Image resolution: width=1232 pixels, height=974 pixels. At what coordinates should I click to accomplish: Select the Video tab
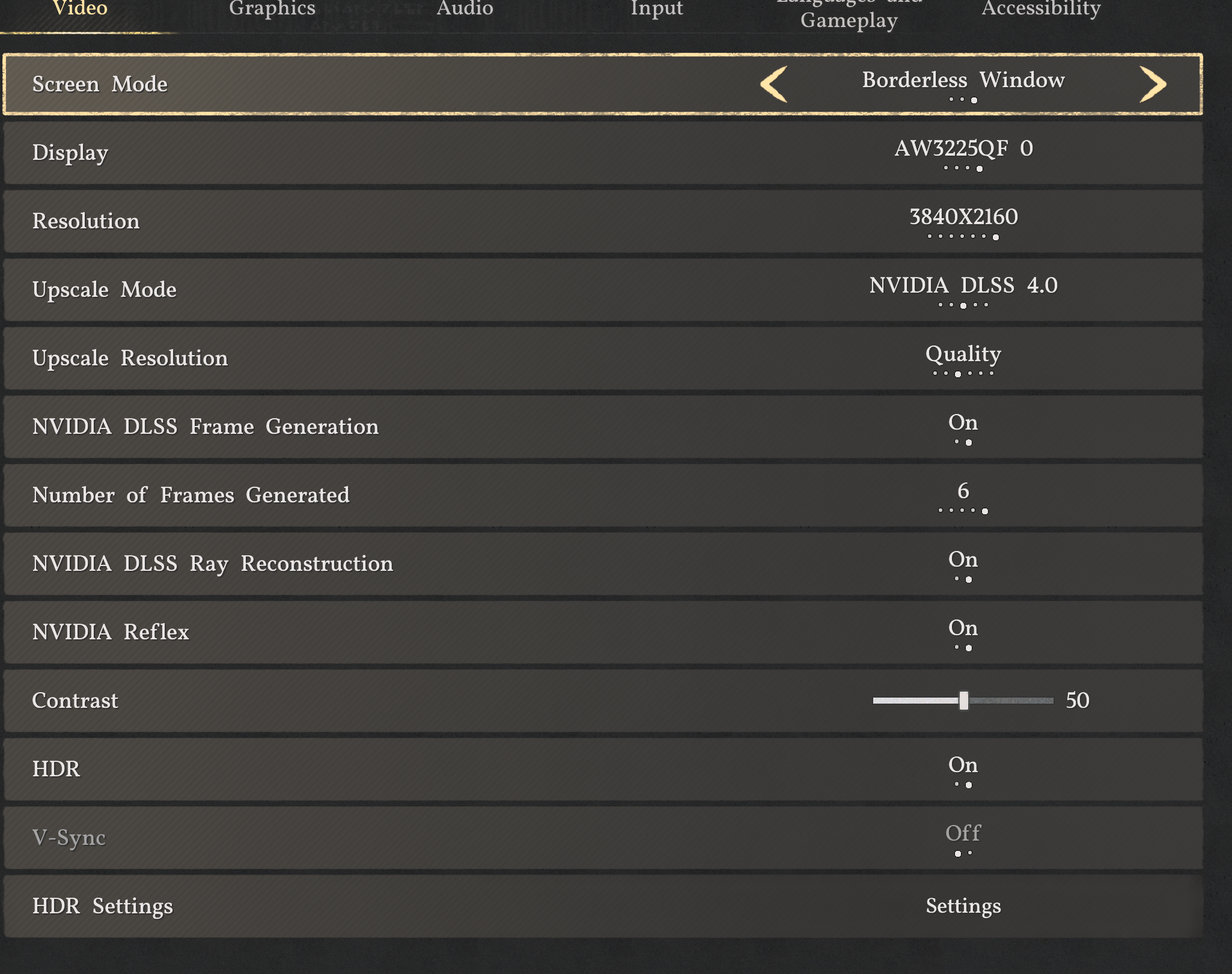80,8
